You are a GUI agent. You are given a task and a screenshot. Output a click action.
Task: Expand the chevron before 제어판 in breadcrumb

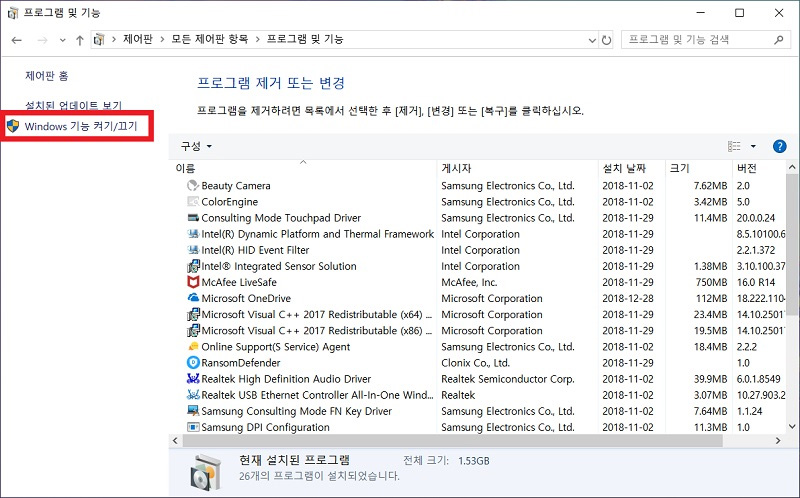tap(114, 39)
